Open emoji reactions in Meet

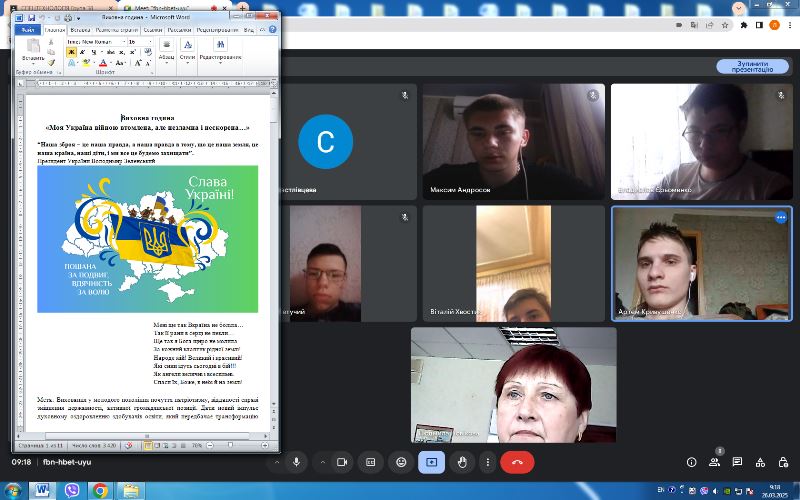[401, 462]
